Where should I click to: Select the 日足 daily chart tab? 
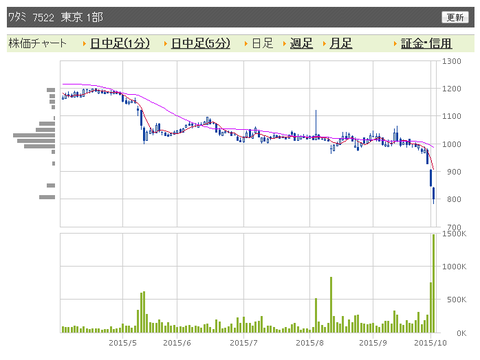pos(262,43)
